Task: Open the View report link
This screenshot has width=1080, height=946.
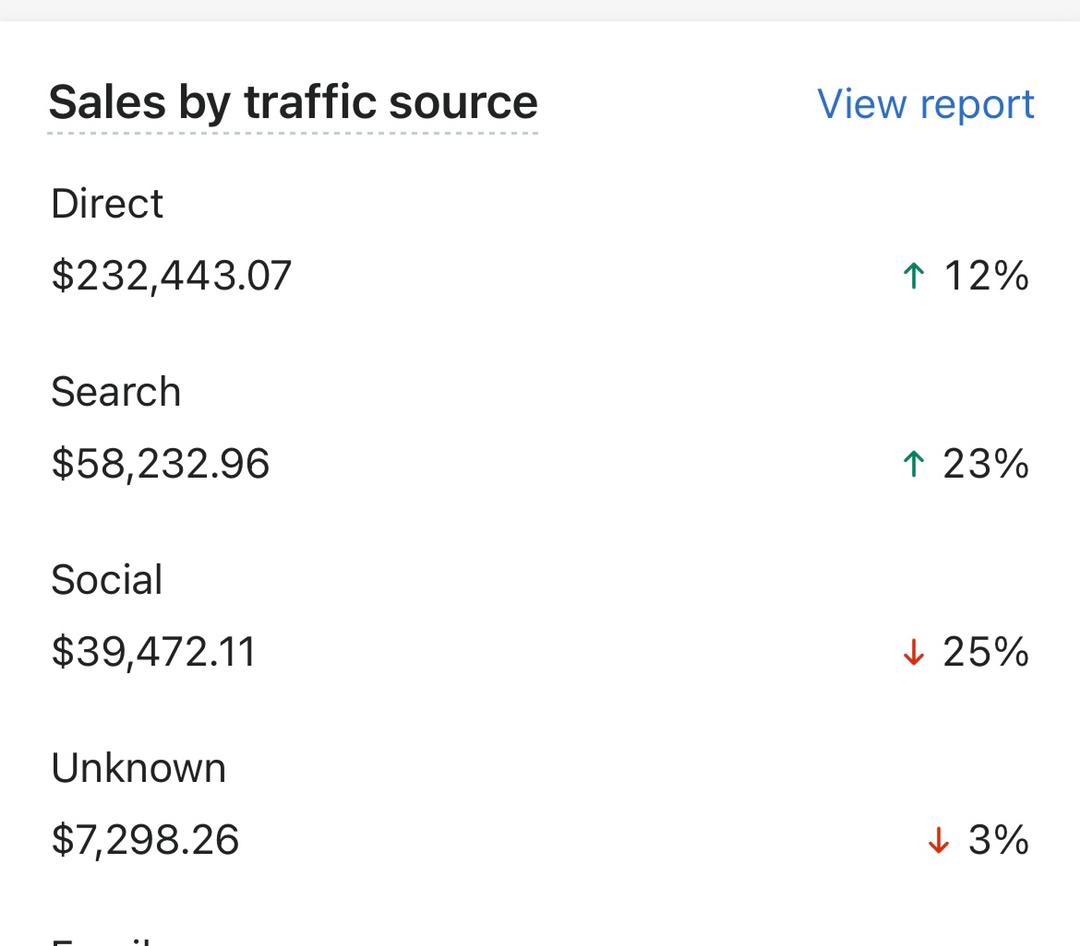Action: point(925,105)
